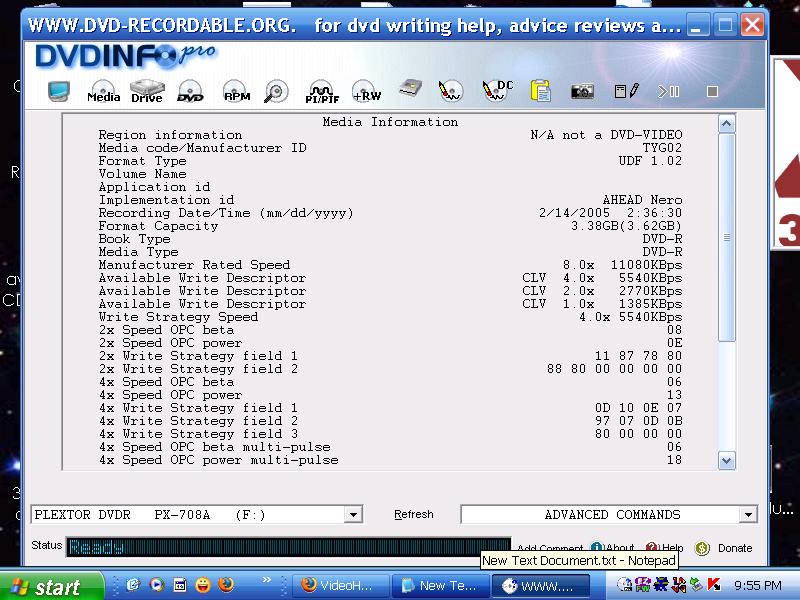
Task: Open the disc pen write tool
Action: 451,91
